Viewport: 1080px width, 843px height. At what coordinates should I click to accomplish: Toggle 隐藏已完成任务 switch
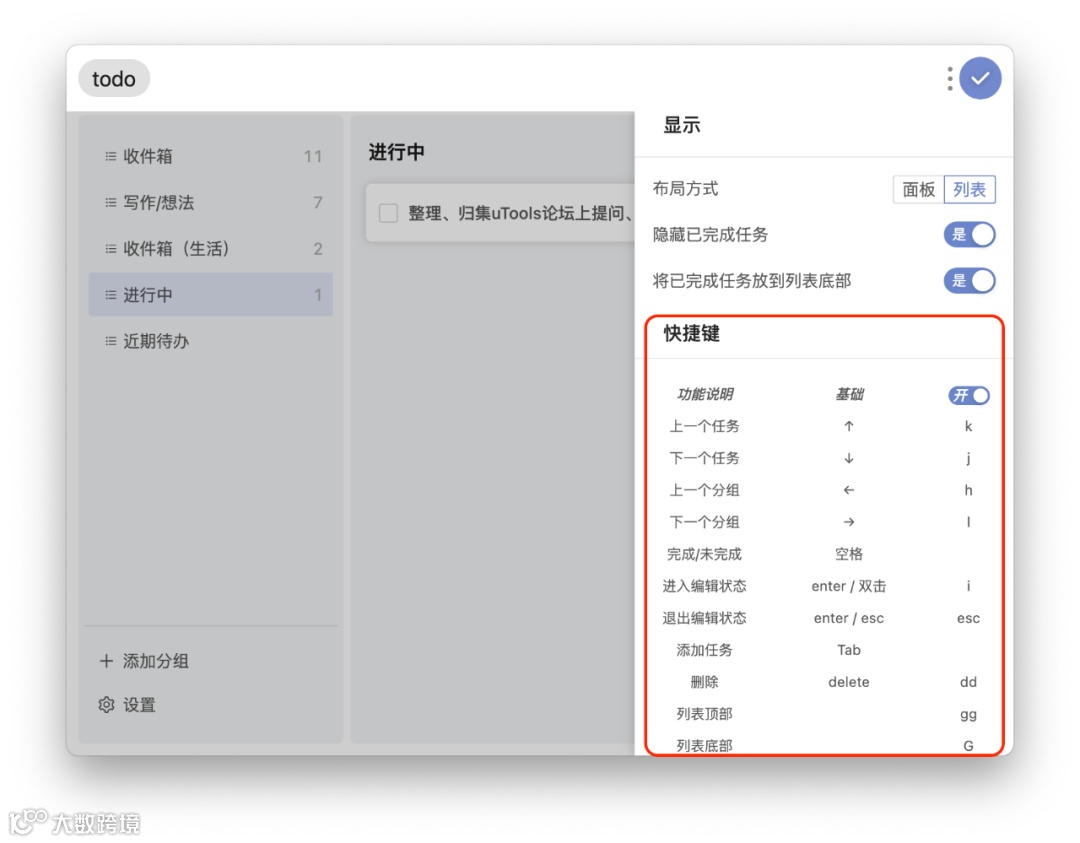click(969, 235)
